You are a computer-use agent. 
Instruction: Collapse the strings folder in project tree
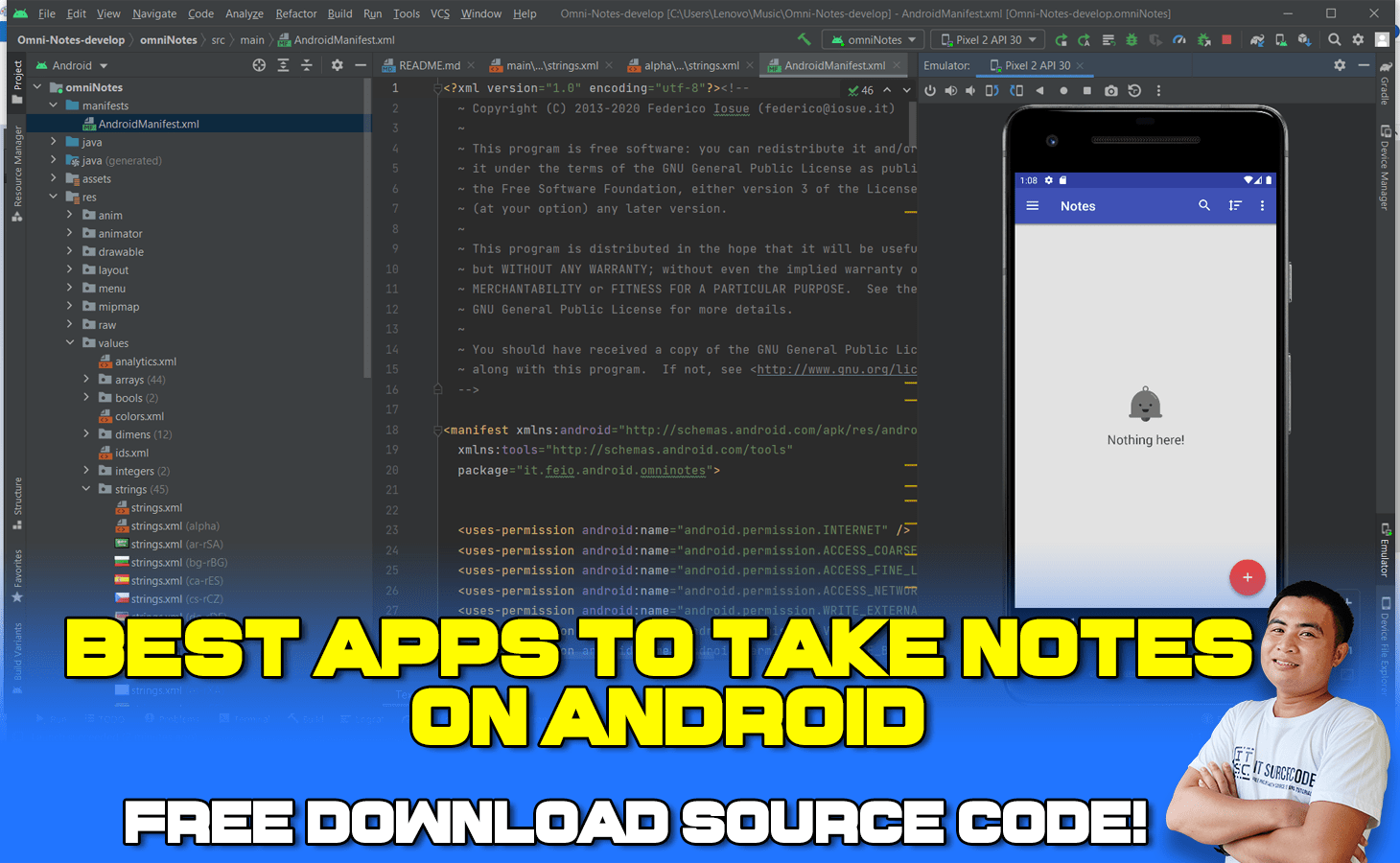coord(86,489)
